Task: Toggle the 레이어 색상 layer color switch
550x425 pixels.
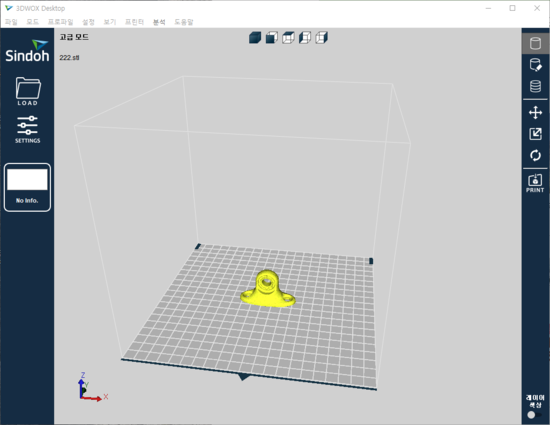Action: (535, 415)
